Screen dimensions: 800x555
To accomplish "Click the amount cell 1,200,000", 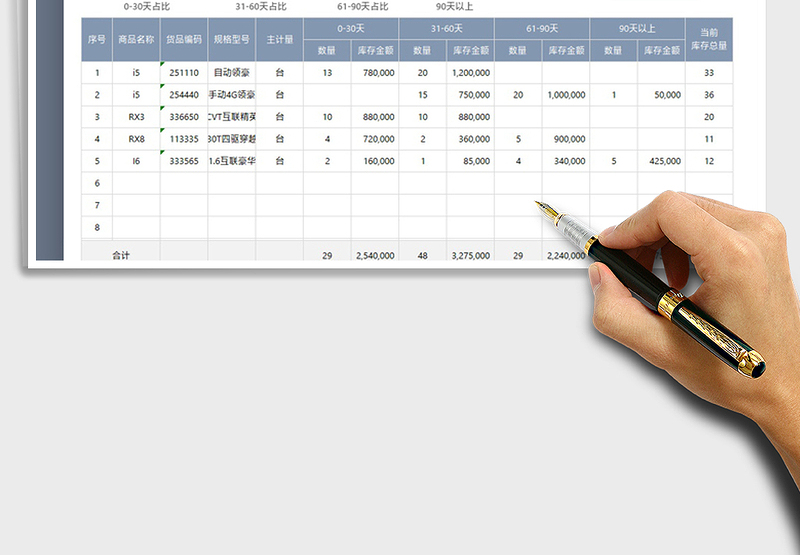I will [x=470, y=73].
